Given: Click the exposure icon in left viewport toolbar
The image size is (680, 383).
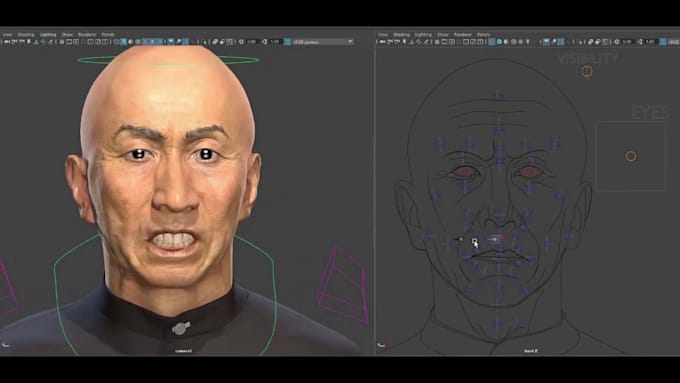Looking at the screenshot, I should pos(242,42).
